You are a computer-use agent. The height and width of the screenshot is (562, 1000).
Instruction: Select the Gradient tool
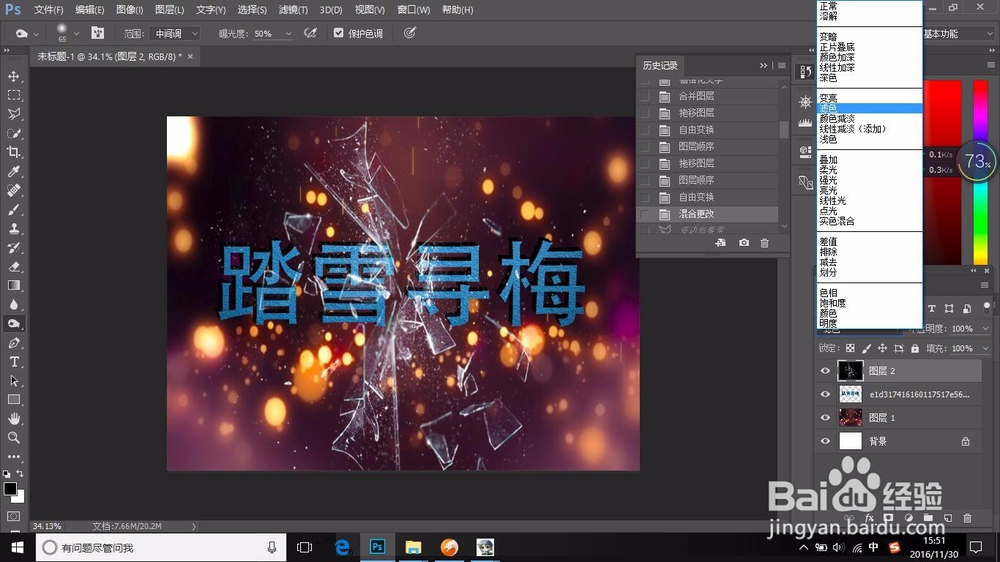pyautogui.click(x=13, y=286)
